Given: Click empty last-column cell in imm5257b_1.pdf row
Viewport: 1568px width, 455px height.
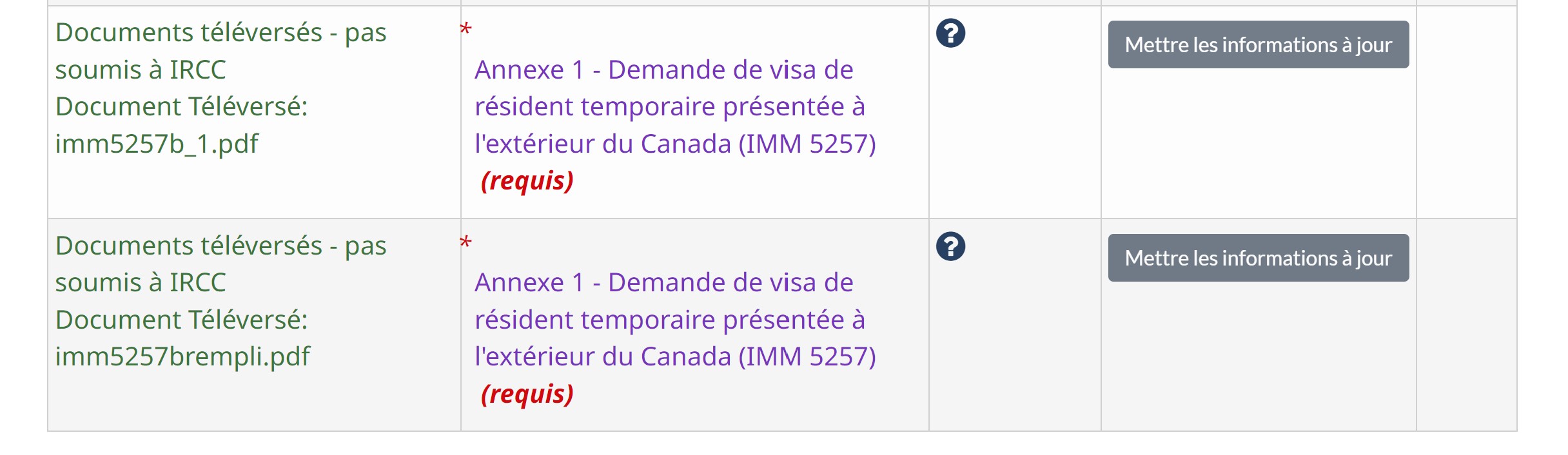Looking at the screenshot, I should coord(1466,112).
